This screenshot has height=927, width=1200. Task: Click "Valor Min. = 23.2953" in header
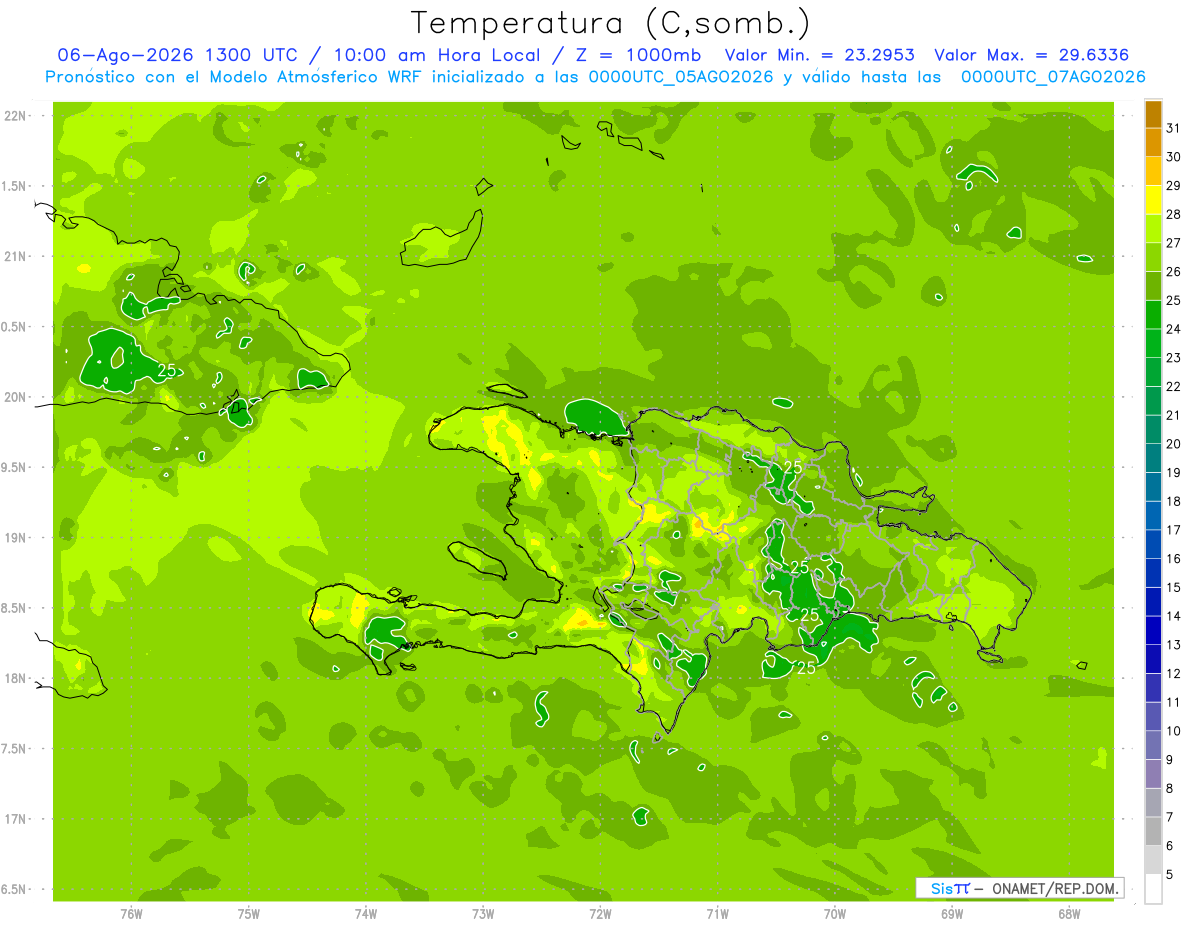pyautogui.click(x=821, y=55)
